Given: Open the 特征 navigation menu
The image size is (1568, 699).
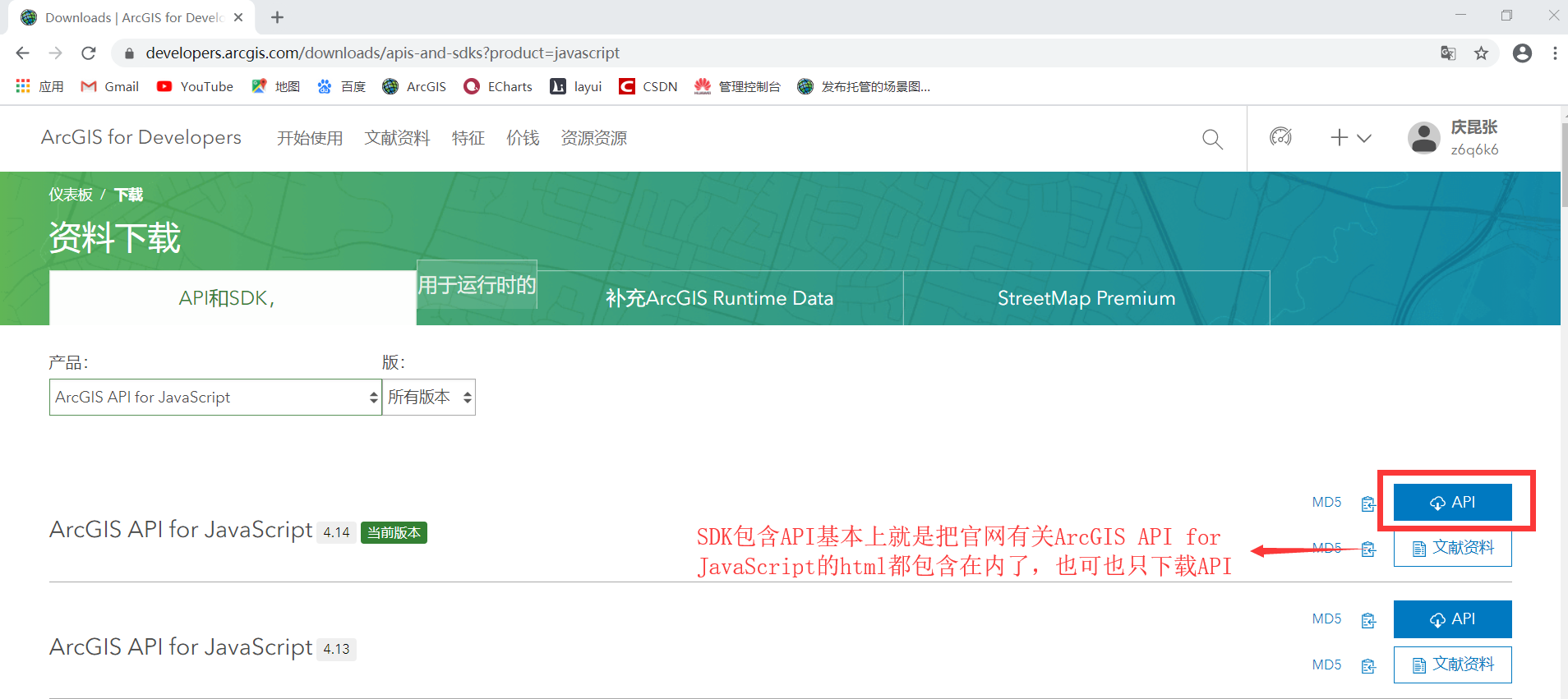Looking at the screenshot, I should pos(468,138).
